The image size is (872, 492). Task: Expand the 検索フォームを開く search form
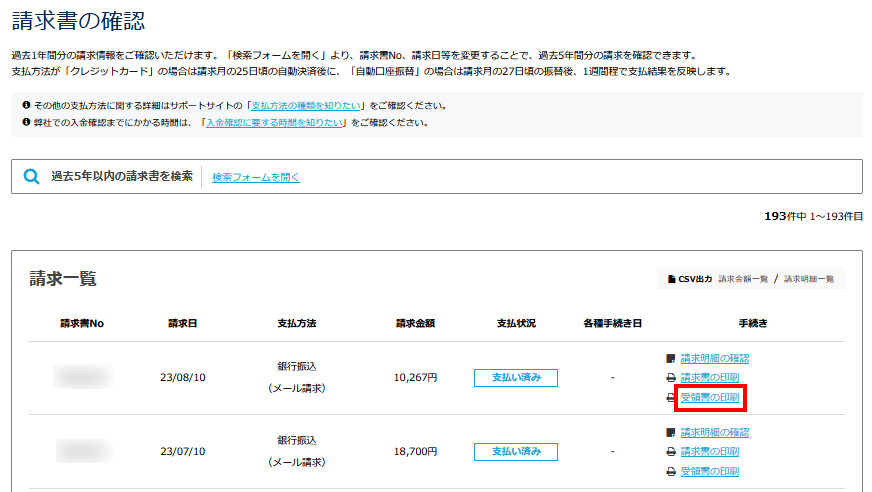tap(255, 177)
